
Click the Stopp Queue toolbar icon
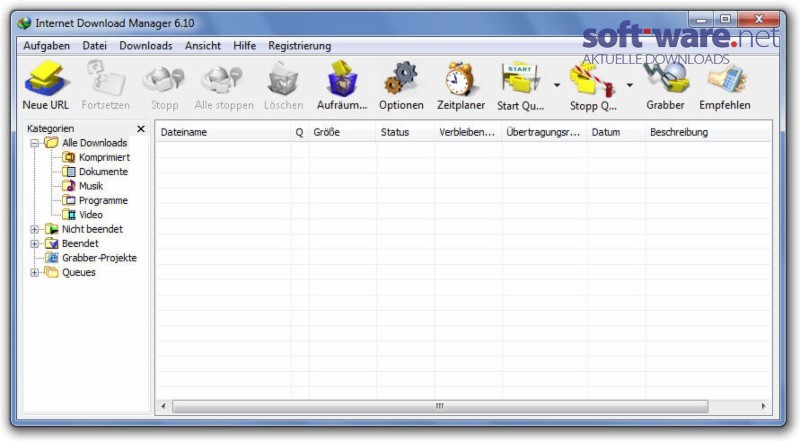592,79
